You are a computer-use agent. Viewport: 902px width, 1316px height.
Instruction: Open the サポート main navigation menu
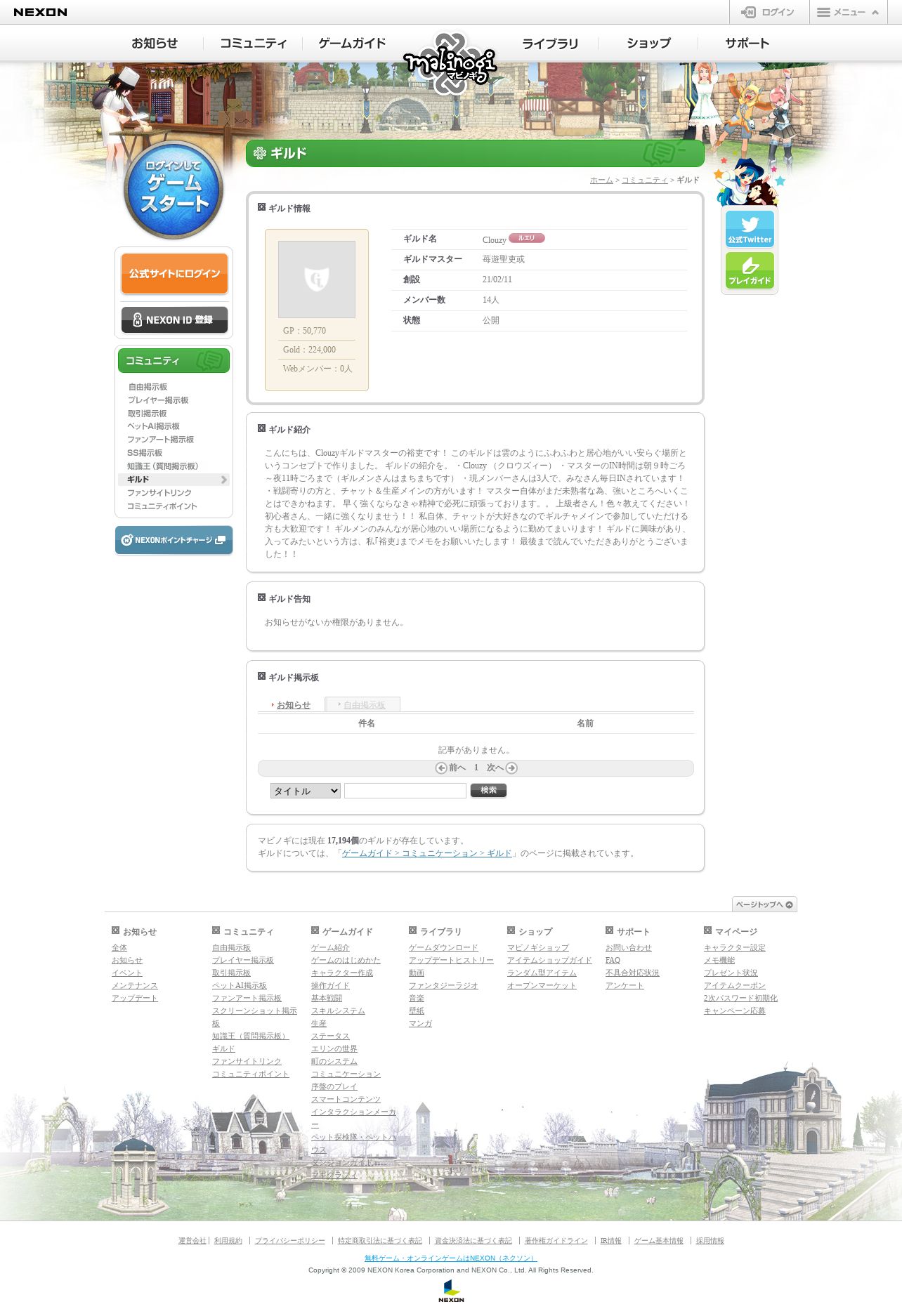point(747,43)
